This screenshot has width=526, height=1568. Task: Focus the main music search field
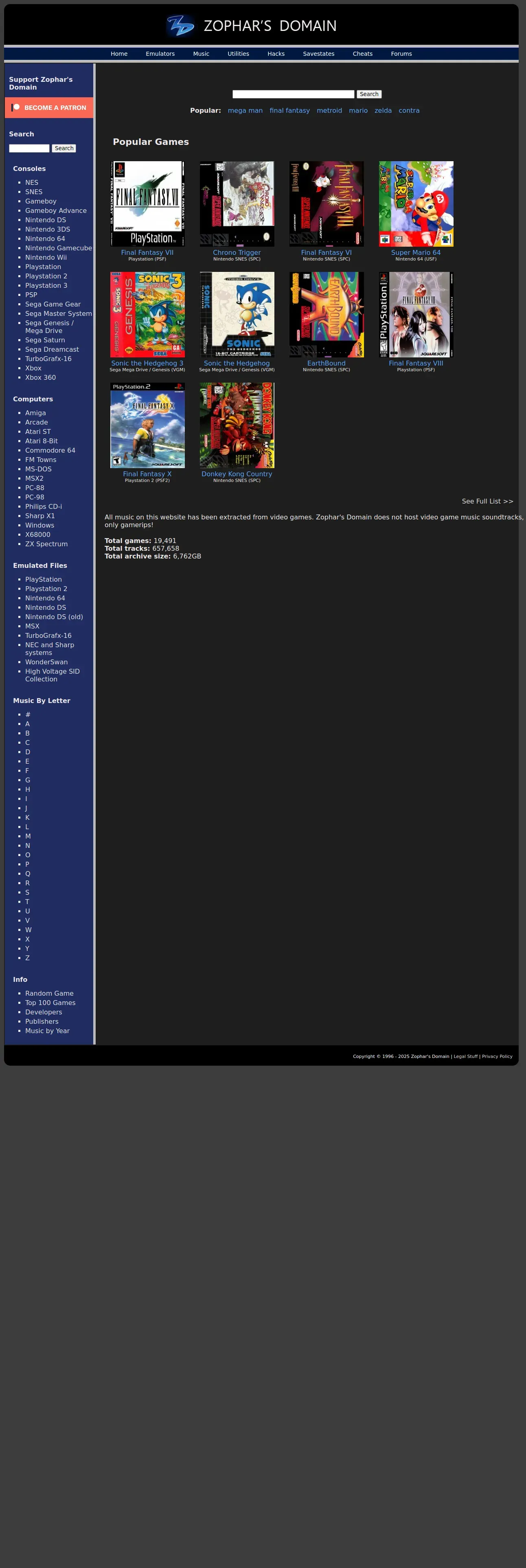[x=294, y=94]
